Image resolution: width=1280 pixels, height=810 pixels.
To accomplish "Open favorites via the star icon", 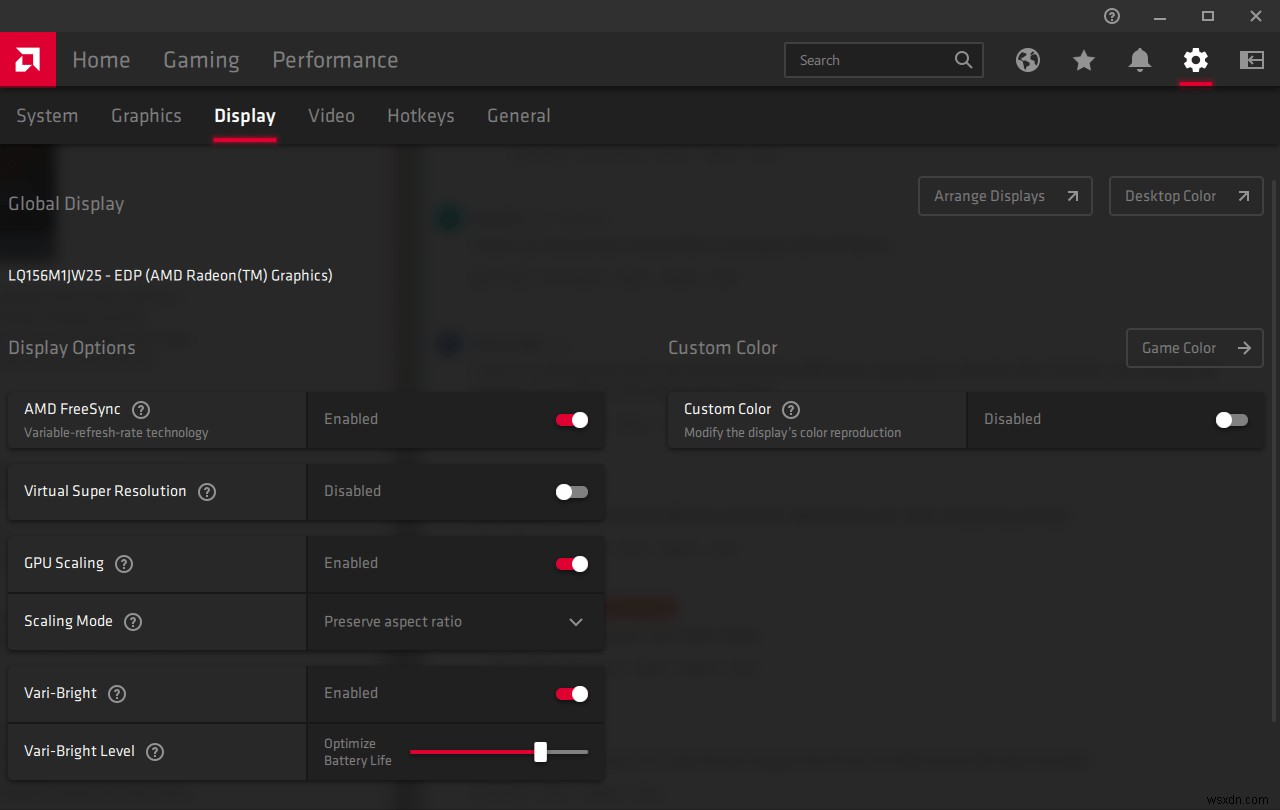I will click(1083, 60).
